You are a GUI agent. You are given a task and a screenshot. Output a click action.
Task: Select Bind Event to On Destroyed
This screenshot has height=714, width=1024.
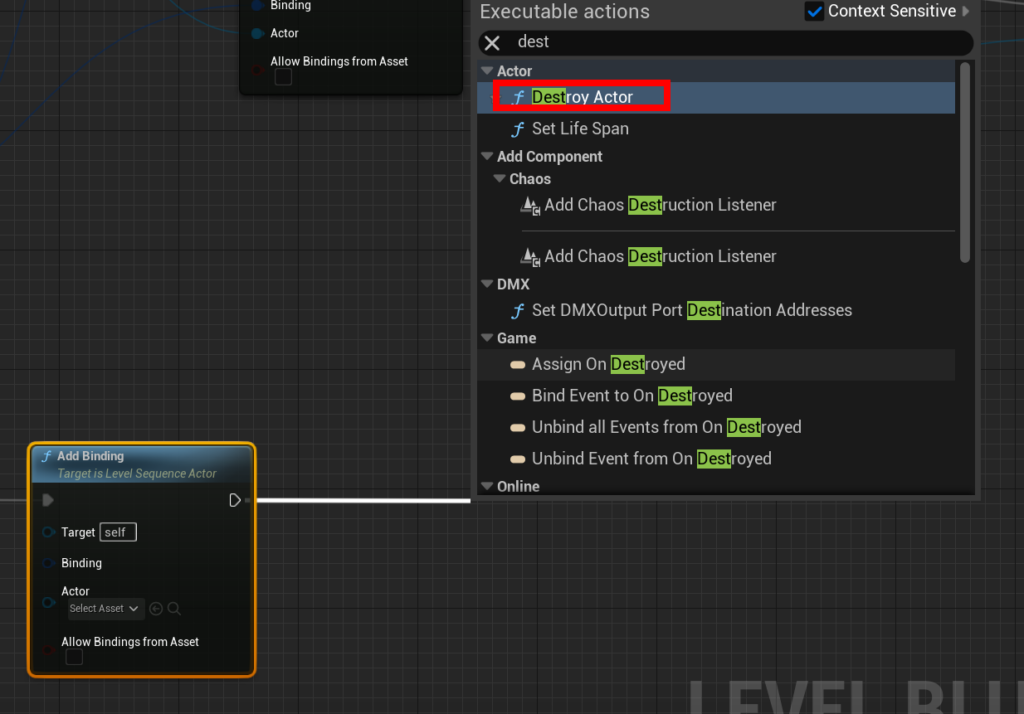[x=716, y=396]
